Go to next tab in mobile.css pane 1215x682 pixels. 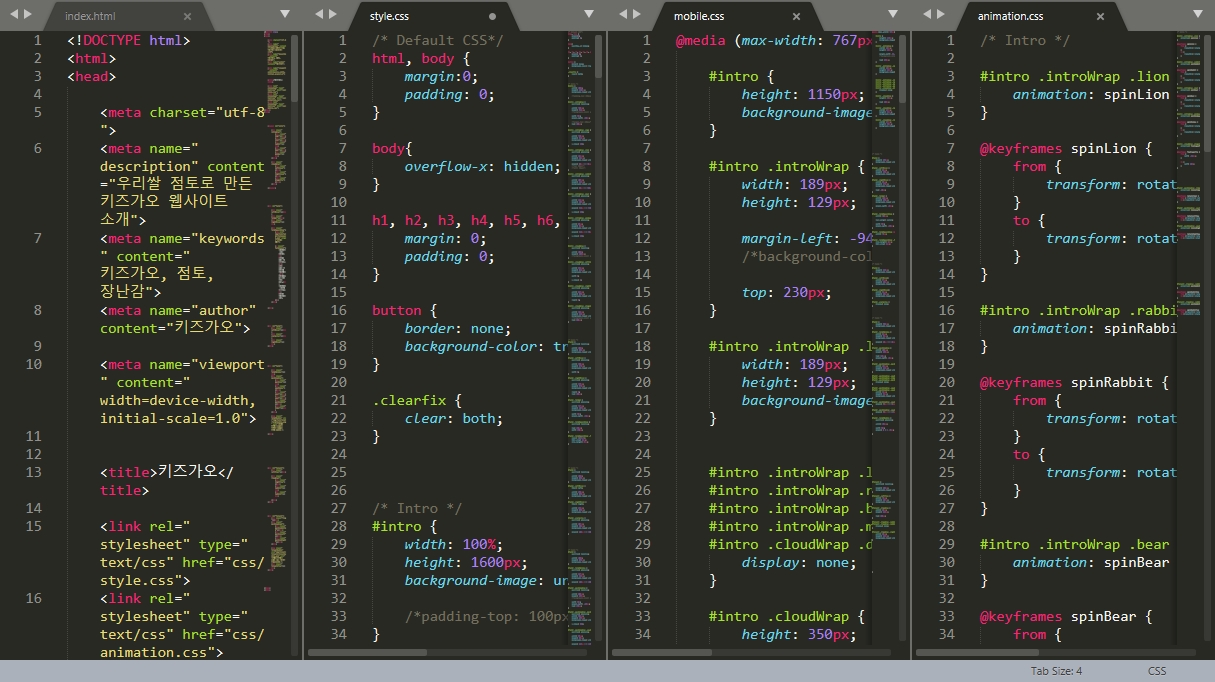(638, 14)
